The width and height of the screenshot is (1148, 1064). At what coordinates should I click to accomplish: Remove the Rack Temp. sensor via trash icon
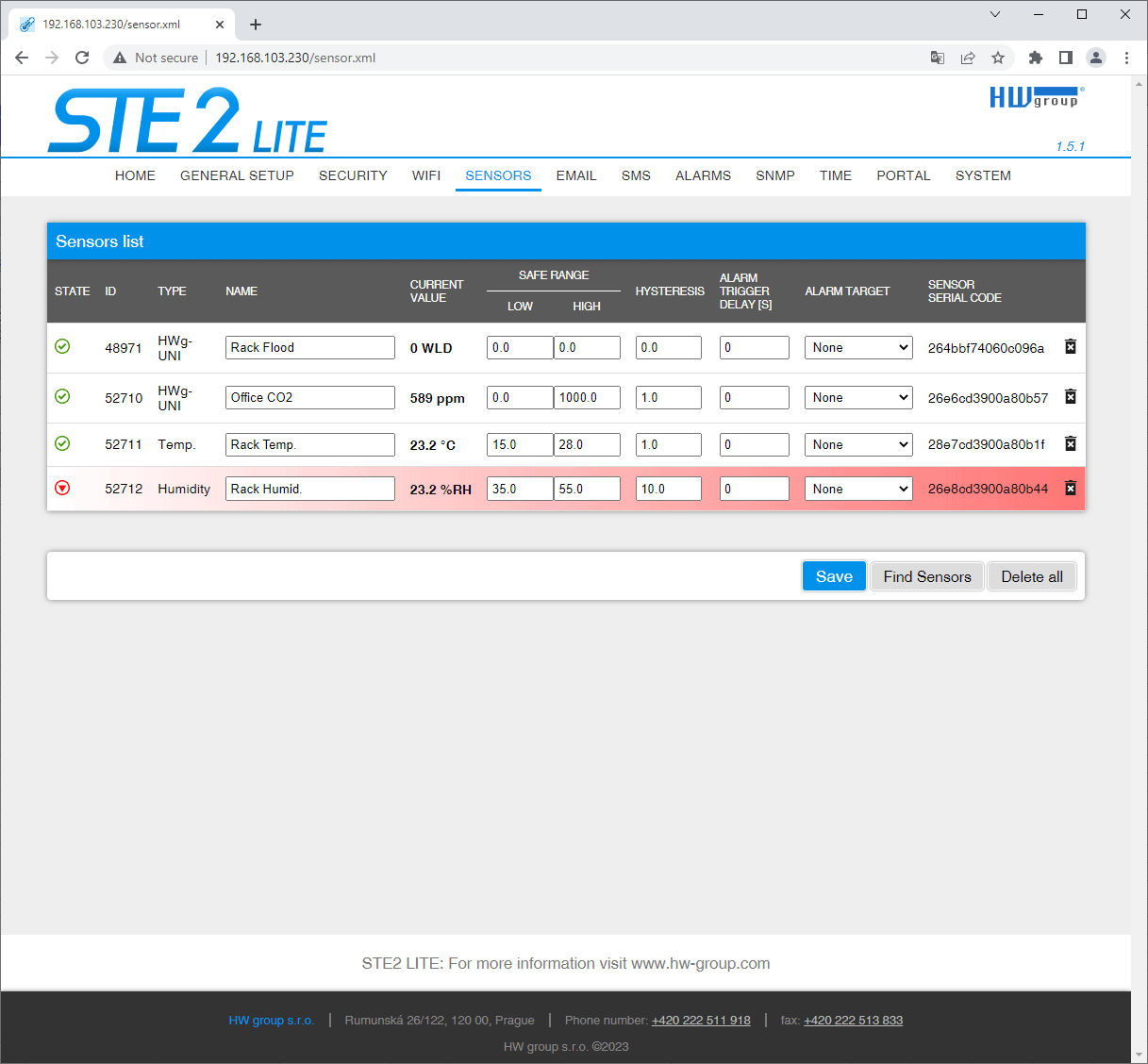click(1070, 443)
